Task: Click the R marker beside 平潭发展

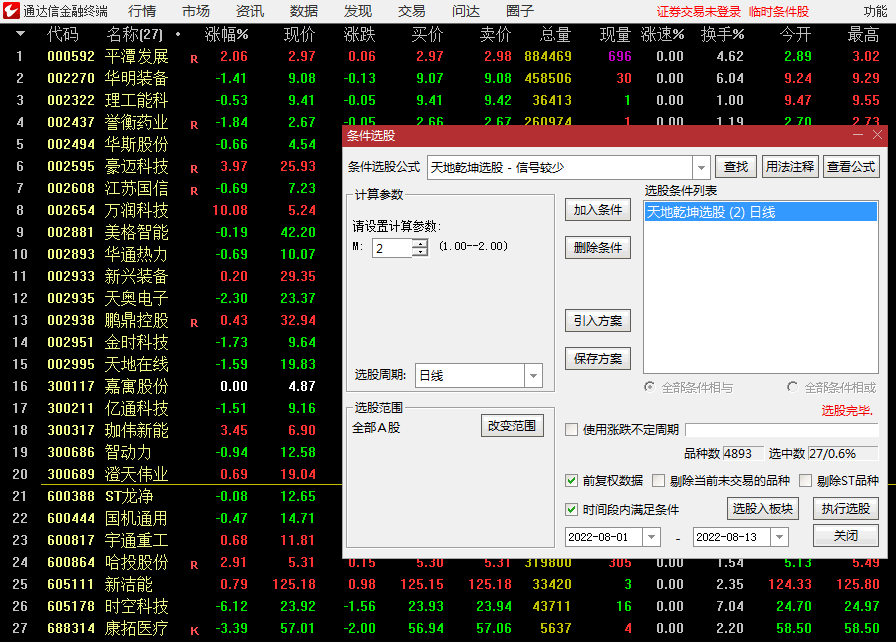Action: pos(194,59)
